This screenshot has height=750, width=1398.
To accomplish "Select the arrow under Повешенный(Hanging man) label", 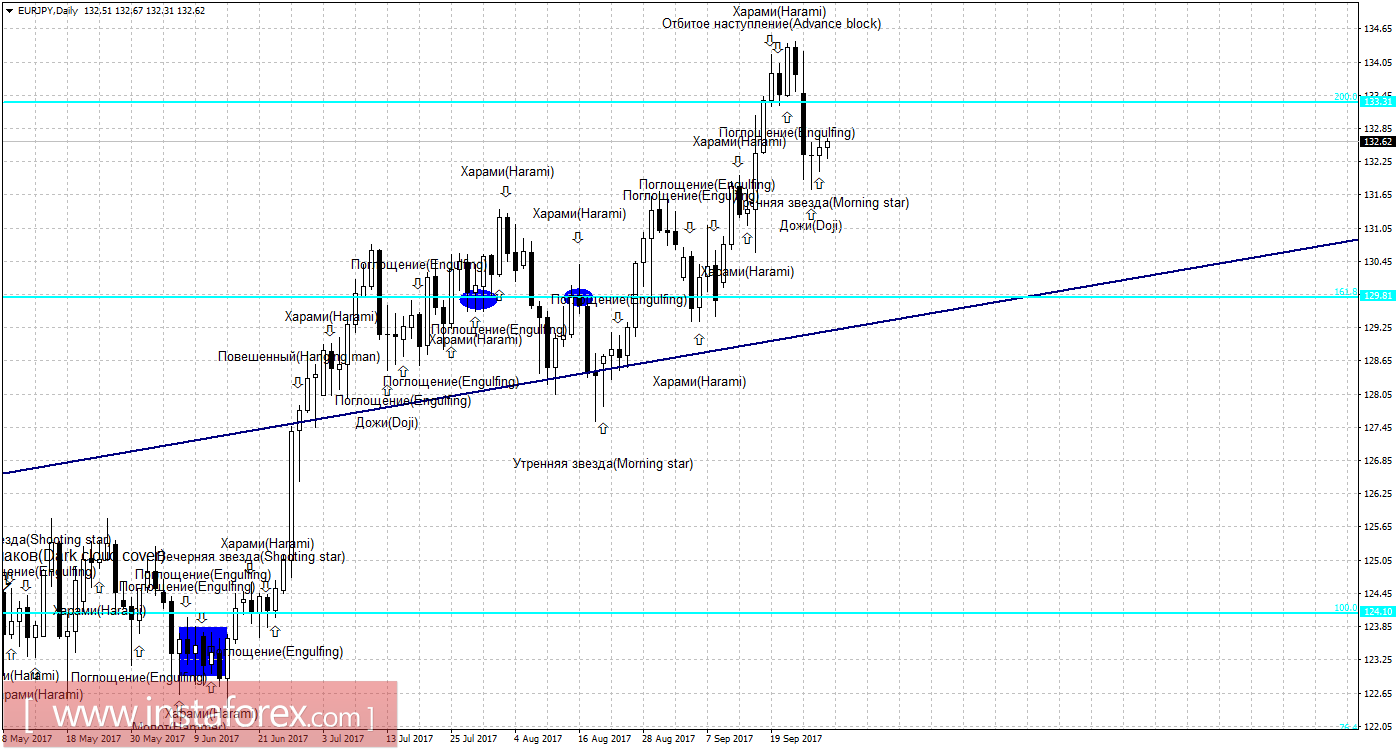I will click(297, 381).
